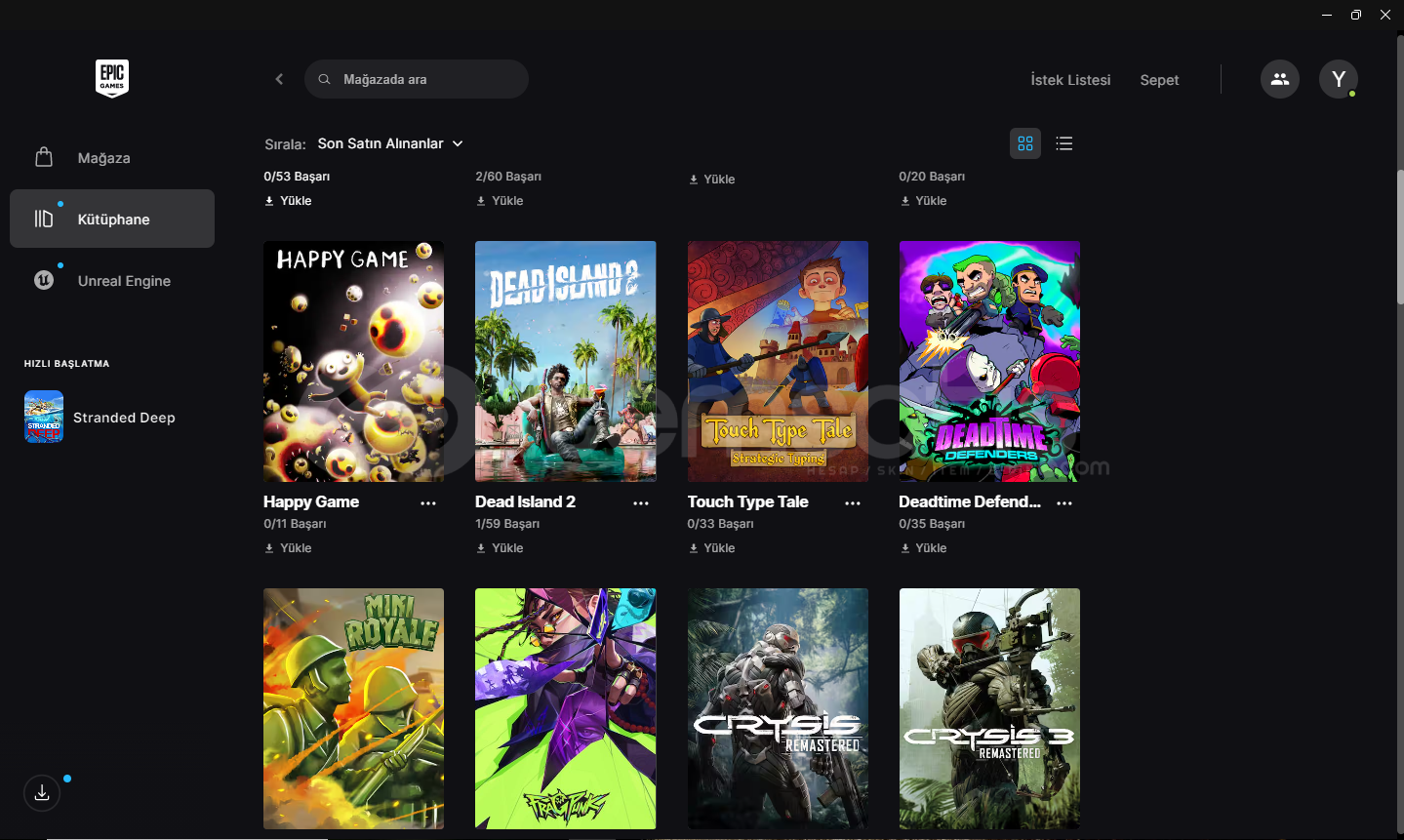The image size is (1404, 840).
Task: Focus the Mağazada ara search field
Action: pos(417,79)
